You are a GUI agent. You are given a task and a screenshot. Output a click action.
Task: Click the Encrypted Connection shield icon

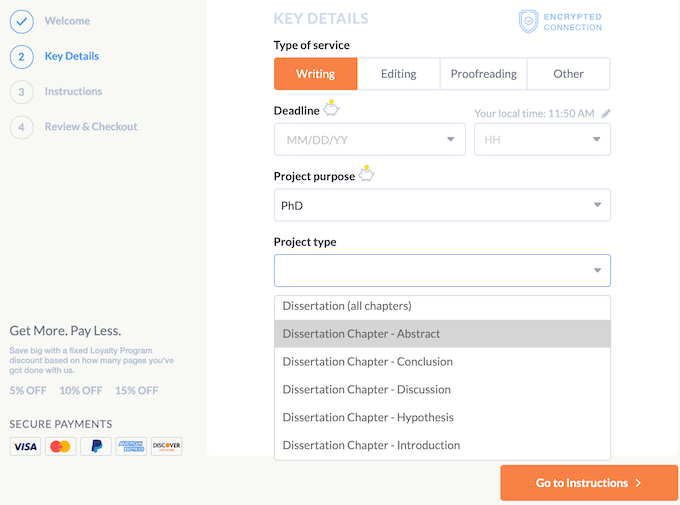[x=528, y=21]
